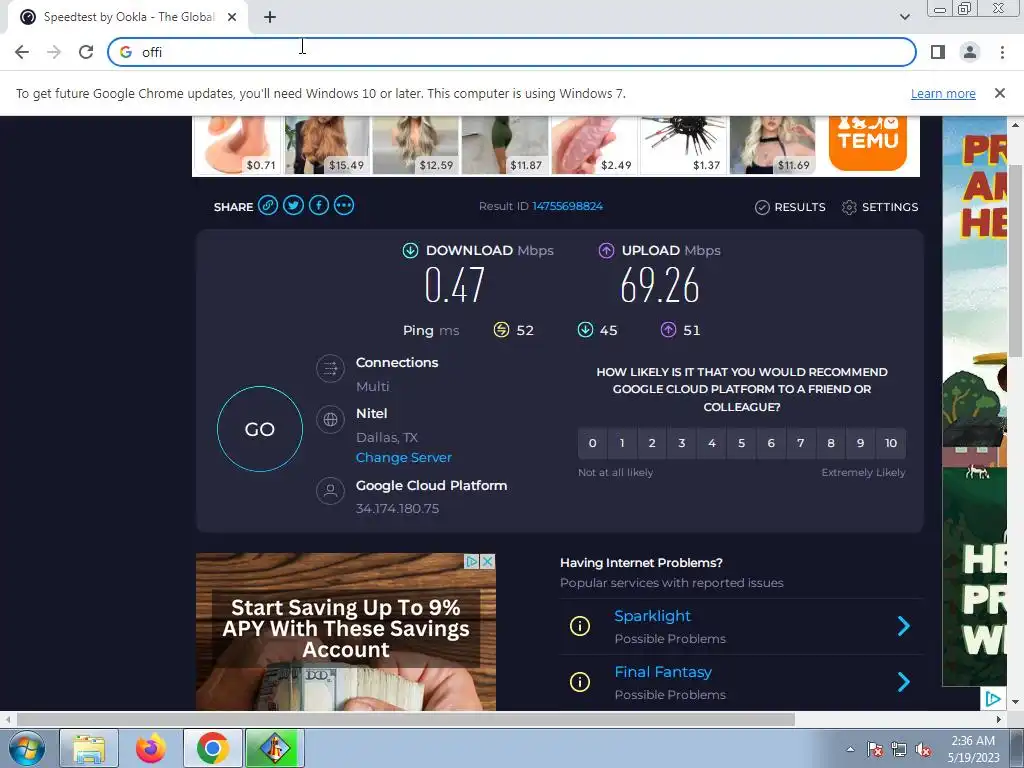Open the savings account ad image
The width and height of the screenshot is (1024, 768).
point(345,632)
